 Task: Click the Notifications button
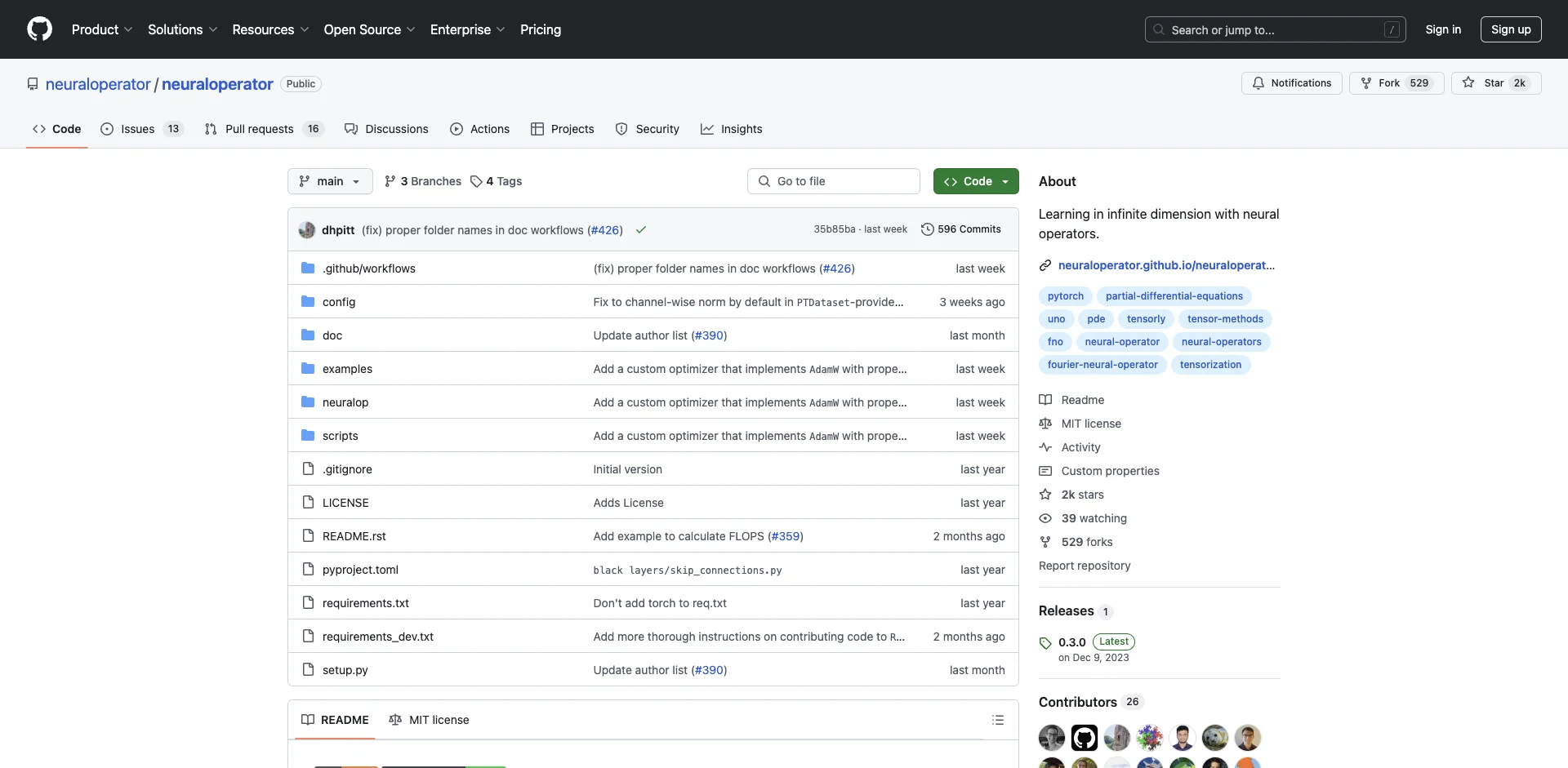(x=1292, y=83)
